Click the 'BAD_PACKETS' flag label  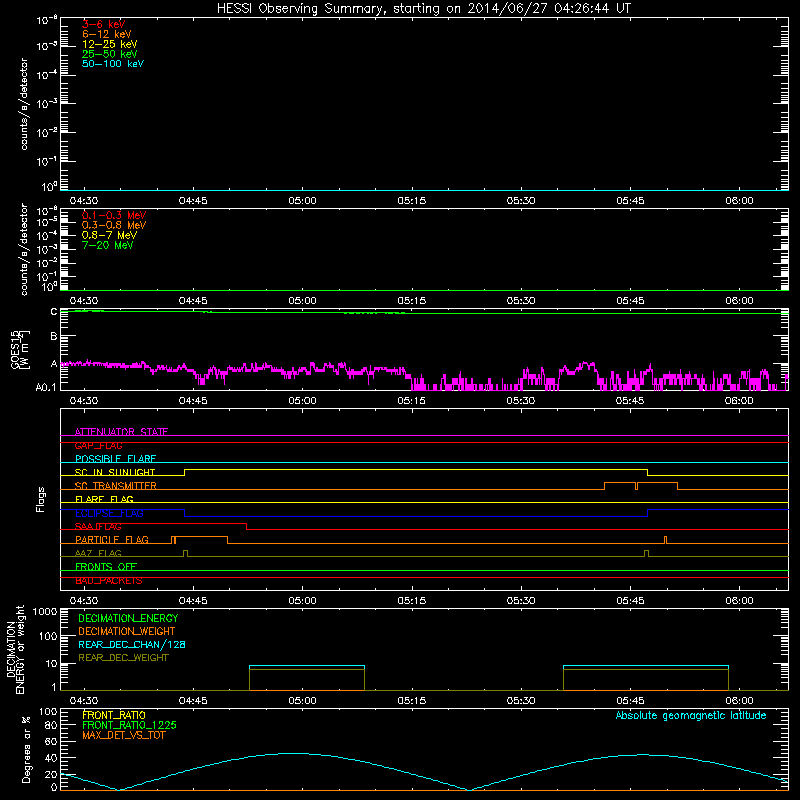[x=109, y=581]
